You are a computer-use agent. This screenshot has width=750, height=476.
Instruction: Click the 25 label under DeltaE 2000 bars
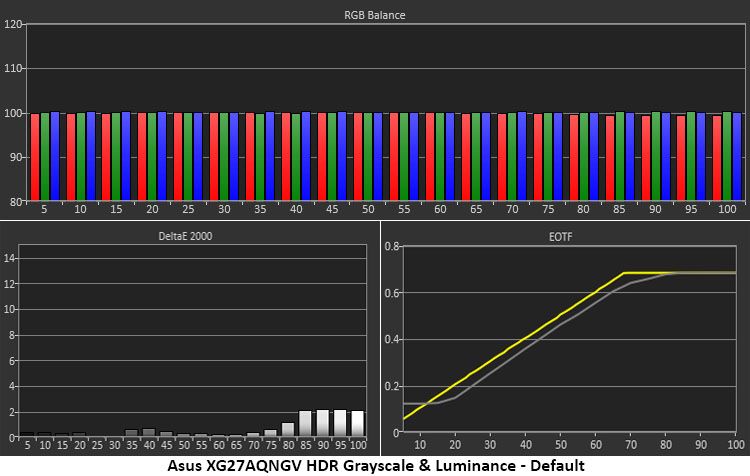pos(97,445)
